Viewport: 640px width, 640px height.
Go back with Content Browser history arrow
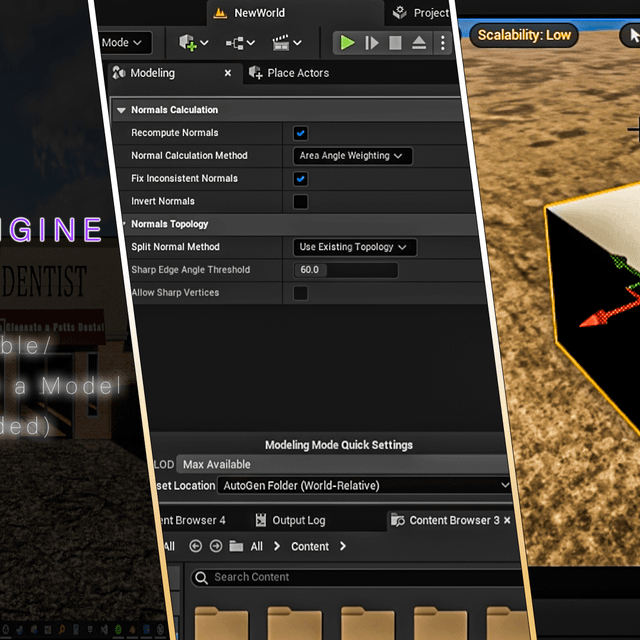tap(195, 546)
